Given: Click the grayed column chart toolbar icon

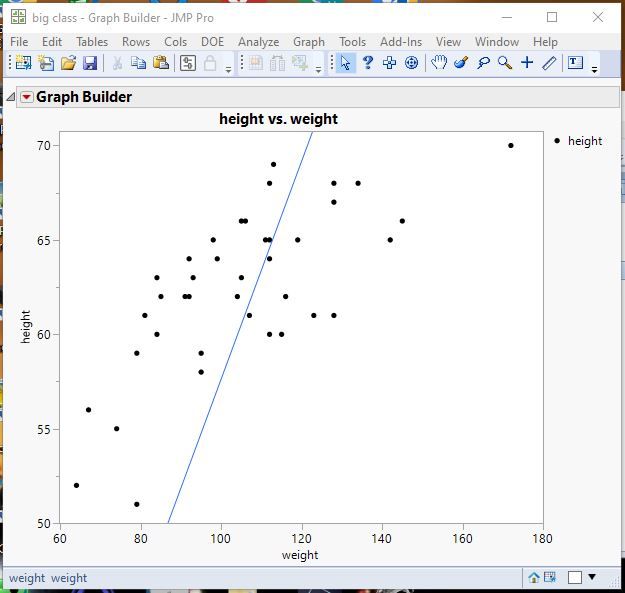Looking at the screenshot, I should pos(278,63).
